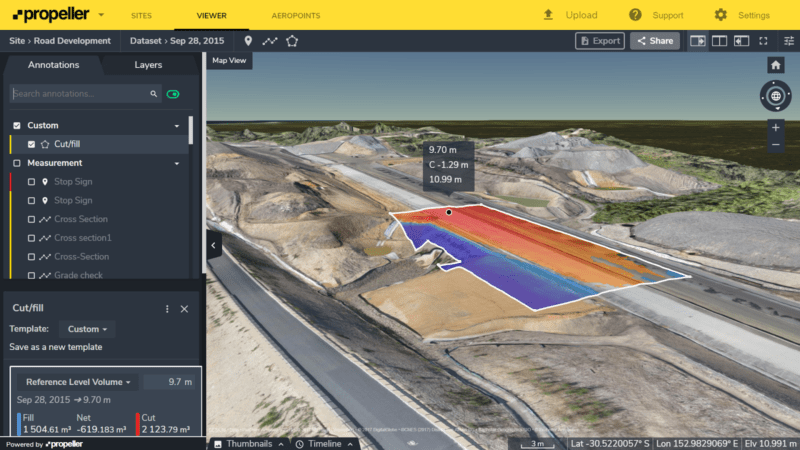Click the Share button
The image size is (800, 450).
[x=655, y=41]
